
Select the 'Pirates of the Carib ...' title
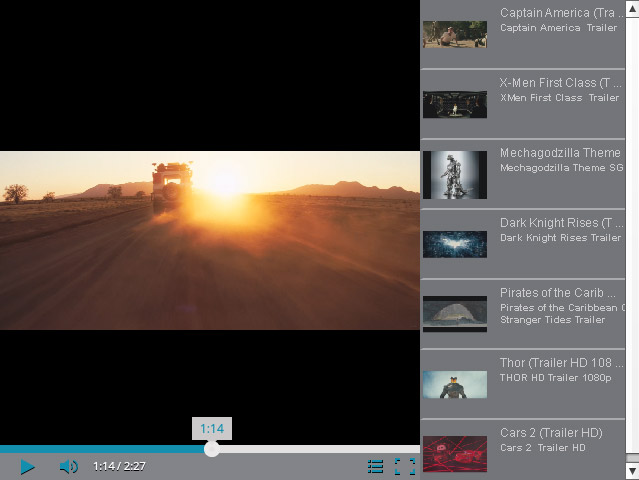(558, 293)
